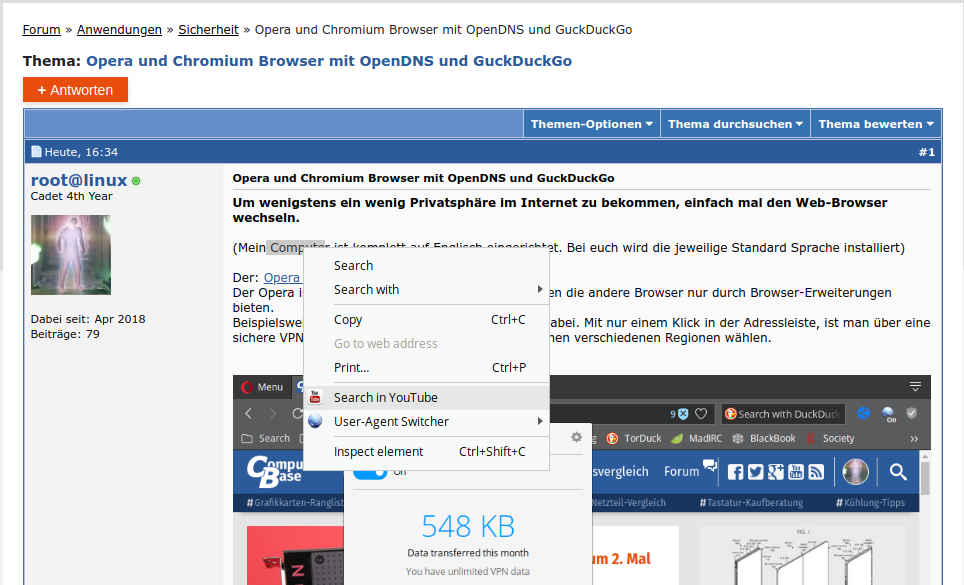Viewport: 964px width, 585px height.
Task: Click the ComputerBase search magnifier icon
Action: point(898,472)
